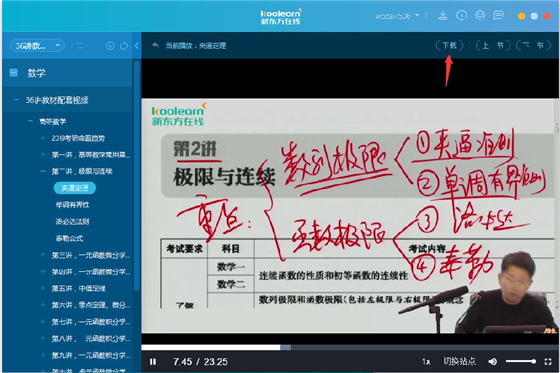The image size is (560, 373).
Task: Click the sidebar vertical scrollbar
Action: click(x=136, y=175)
